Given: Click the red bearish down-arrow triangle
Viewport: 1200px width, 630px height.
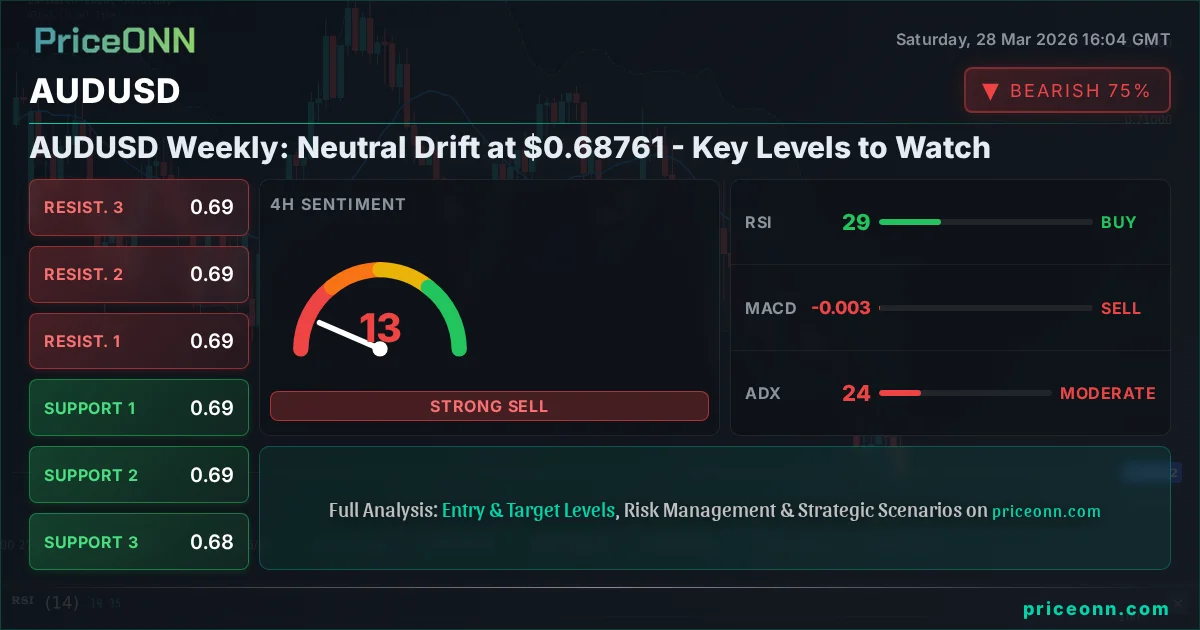Looking at the screenshot, I should pyautogui.click(x=990, y=90).
